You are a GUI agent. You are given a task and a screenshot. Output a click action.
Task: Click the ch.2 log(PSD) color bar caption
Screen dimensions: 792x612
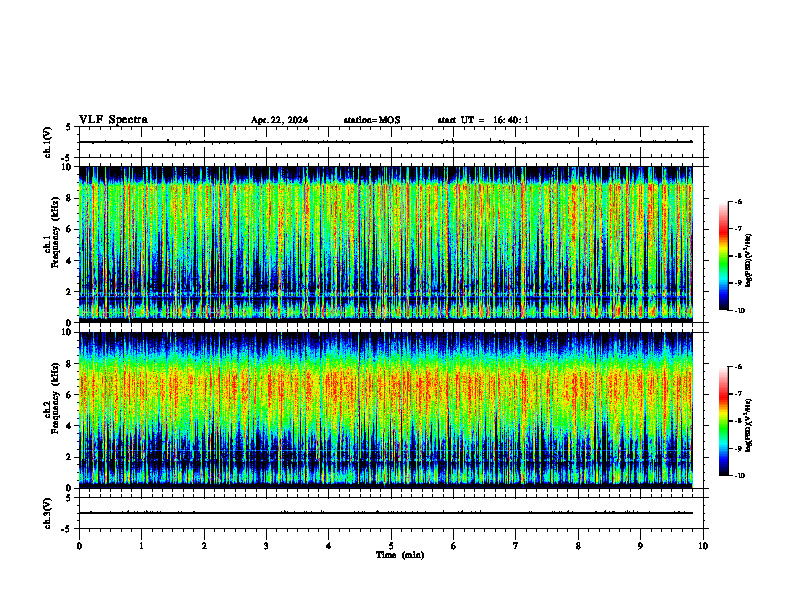coord(749,426)
